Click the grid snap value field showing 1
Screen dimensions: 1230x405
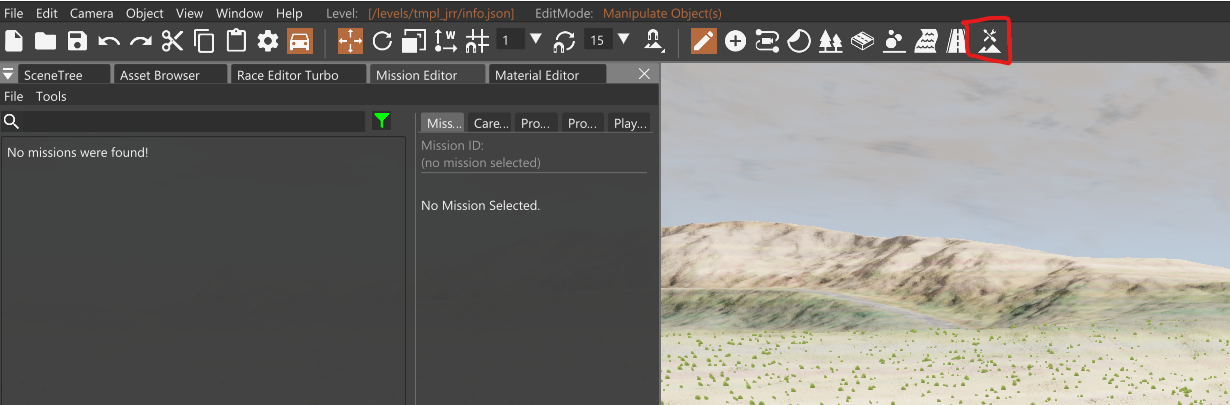508,41
